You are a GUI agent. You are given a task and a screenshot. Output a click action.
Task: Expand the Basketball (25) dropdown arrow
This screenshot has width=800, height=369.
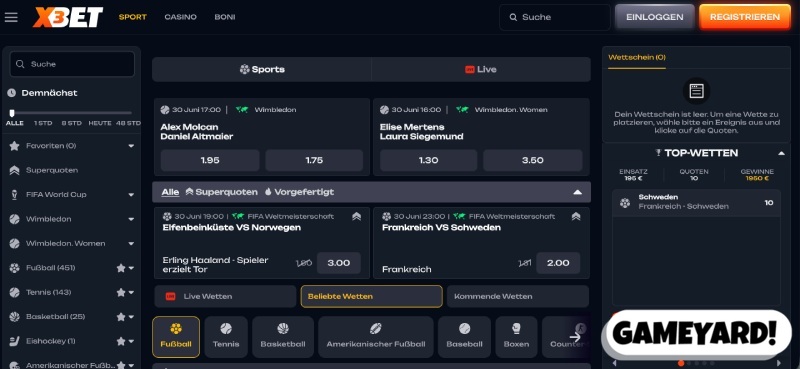click(131, 317)
